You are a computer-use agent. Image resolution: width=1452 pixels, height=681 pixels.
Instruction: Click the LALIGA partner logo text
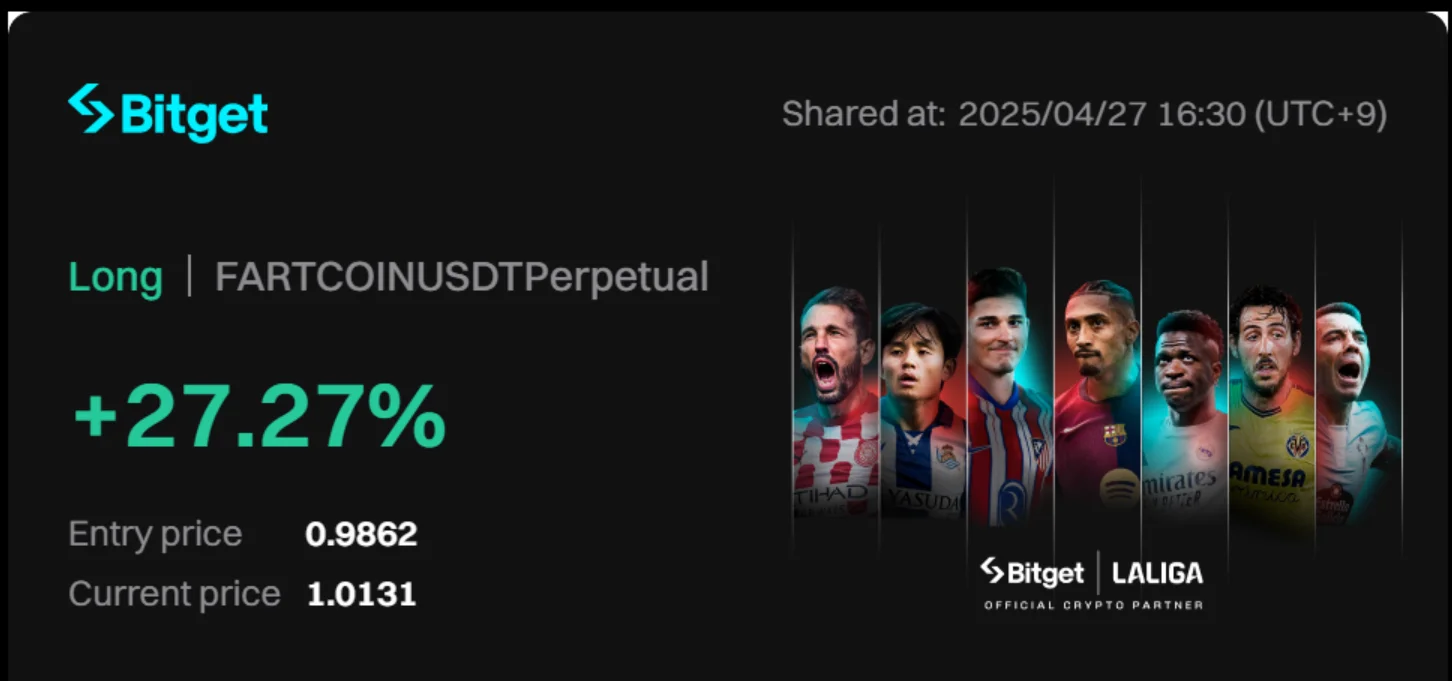(x=1157, y=573)
